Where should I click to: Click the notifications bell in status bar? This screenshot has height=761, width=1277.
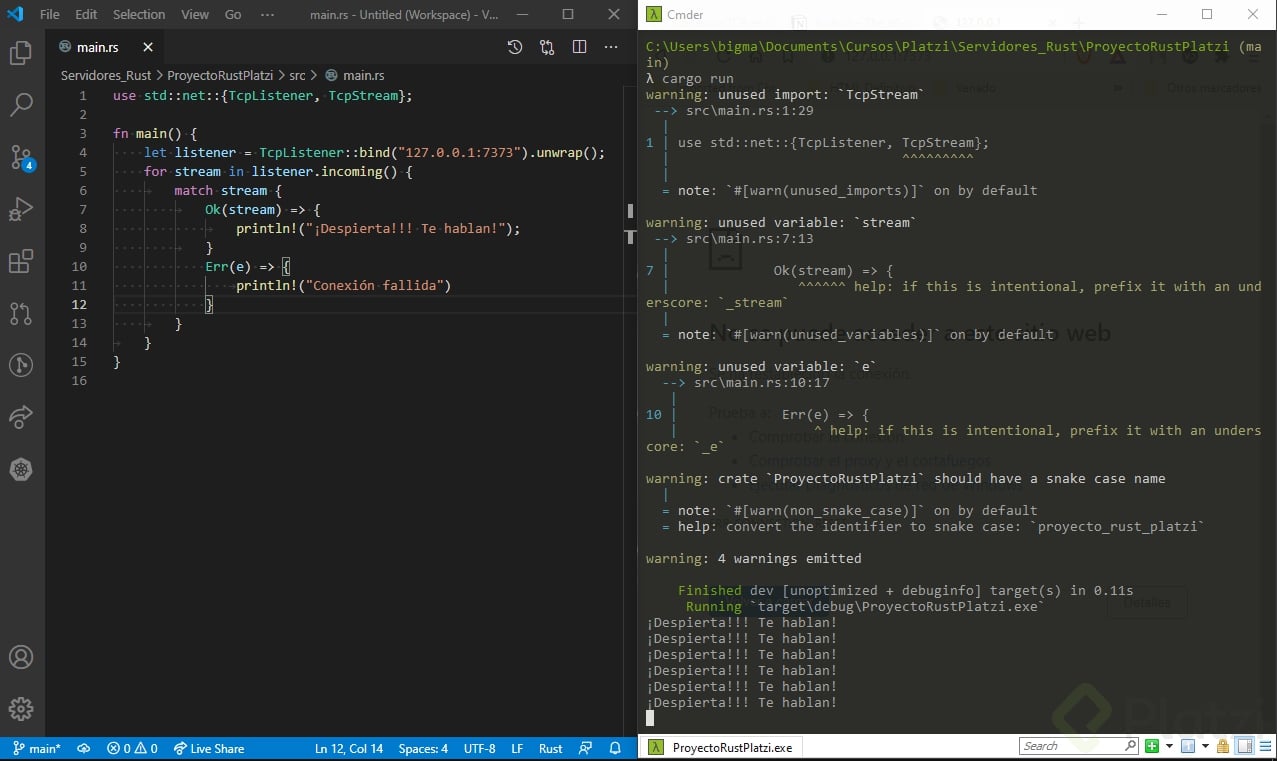click(615, 748)
